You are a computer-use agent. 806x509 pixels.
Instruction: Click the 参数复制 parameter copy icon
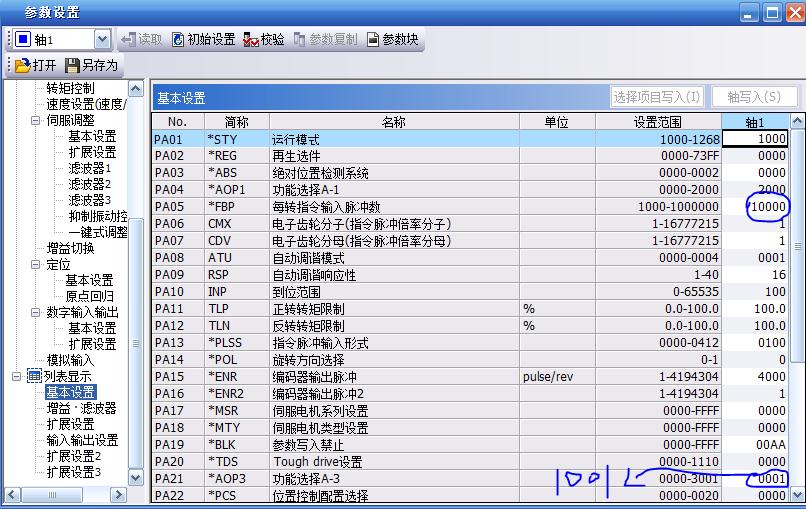coord(300,40)
